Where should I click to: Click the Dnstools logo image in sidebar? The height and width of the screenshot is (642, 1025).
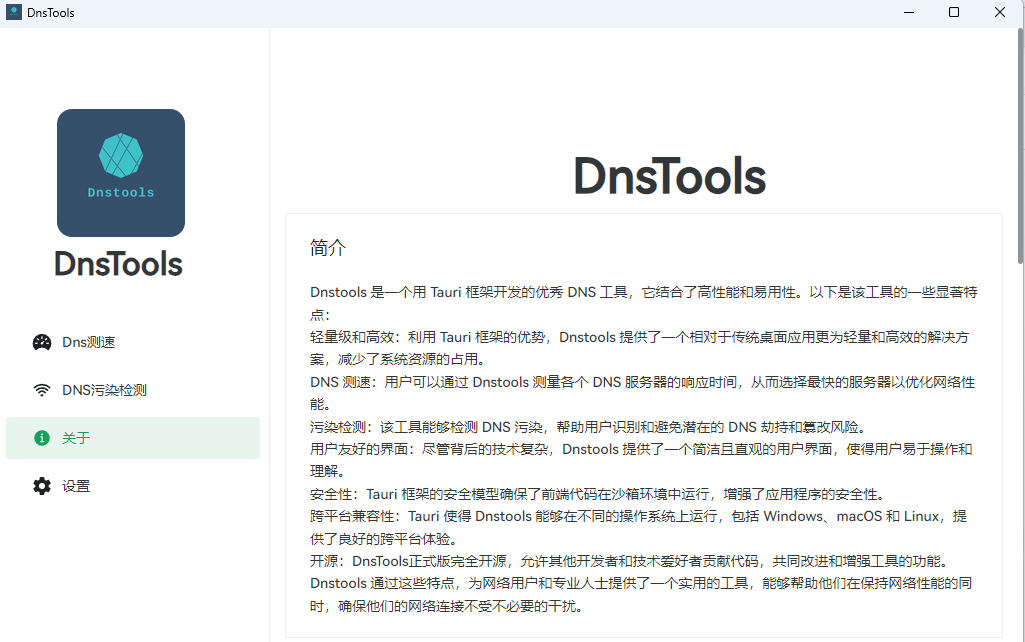pos(121,173)
